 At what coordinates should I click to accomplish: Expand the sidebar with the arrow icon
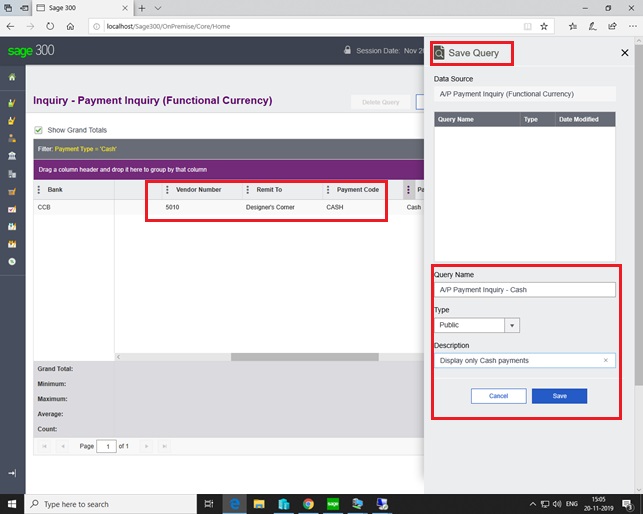pos(12,473)
